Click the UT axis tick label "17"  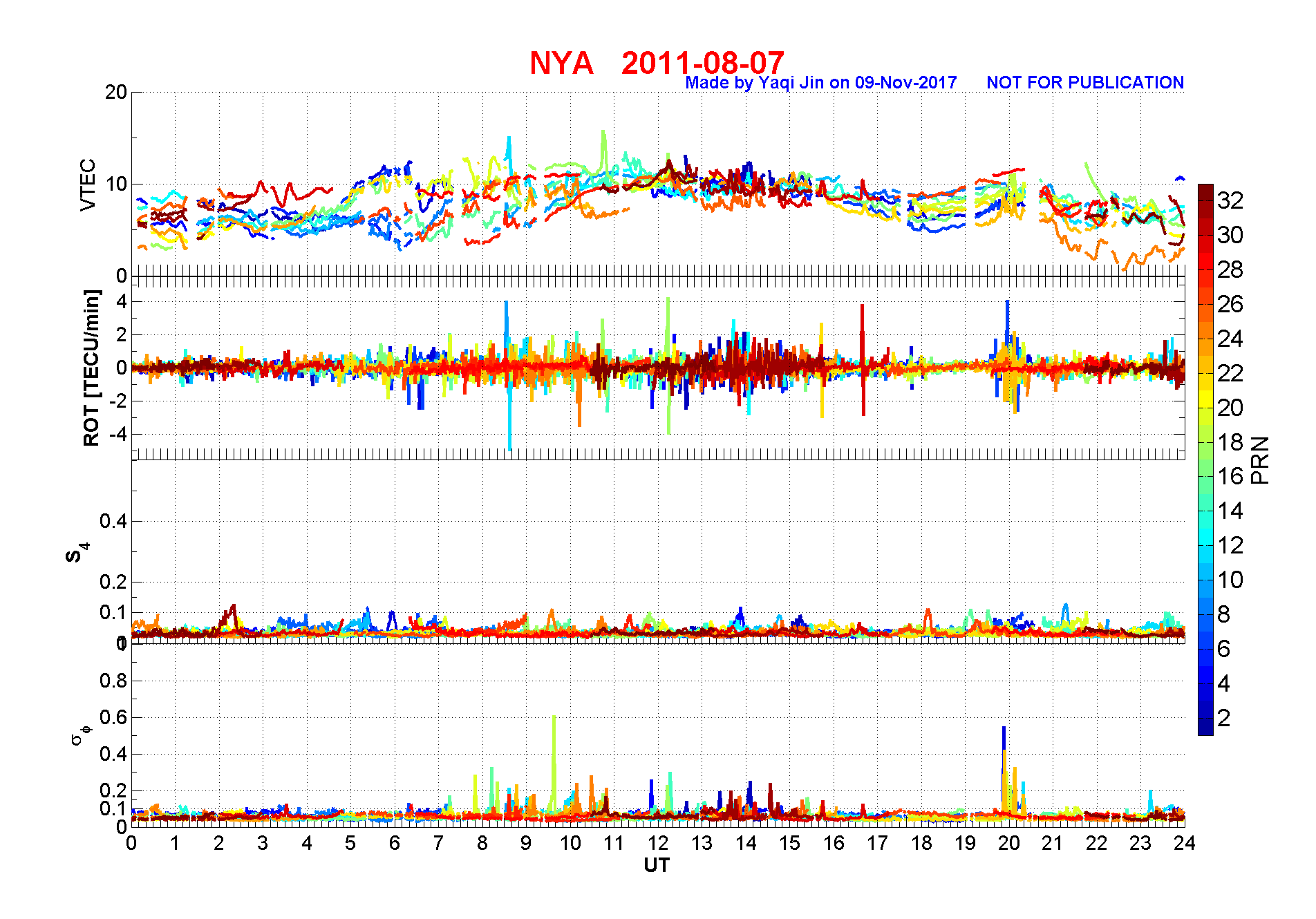tap(877, 843)
